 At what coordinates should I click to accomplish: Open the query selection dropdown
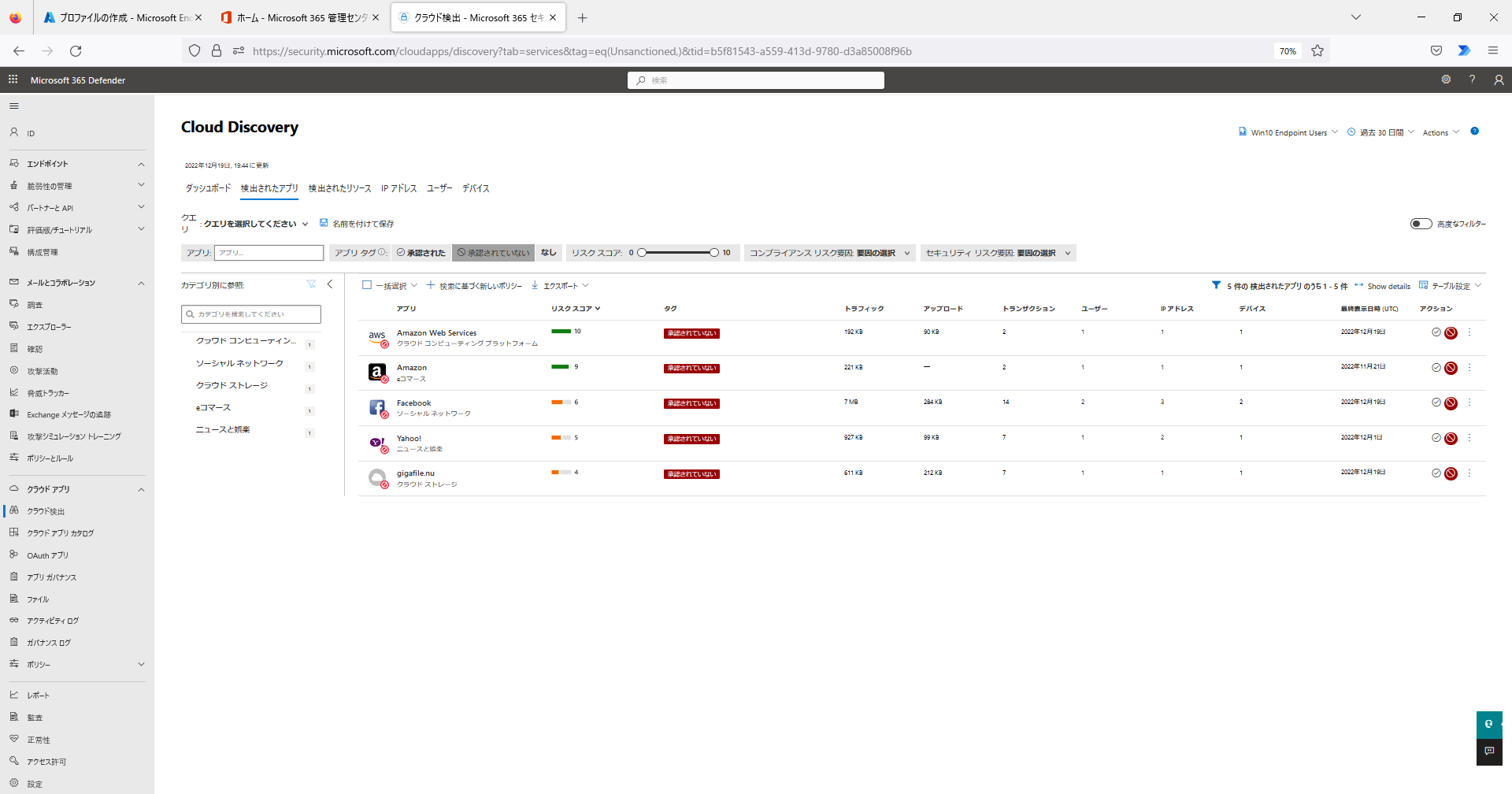(x=256, y=224)
